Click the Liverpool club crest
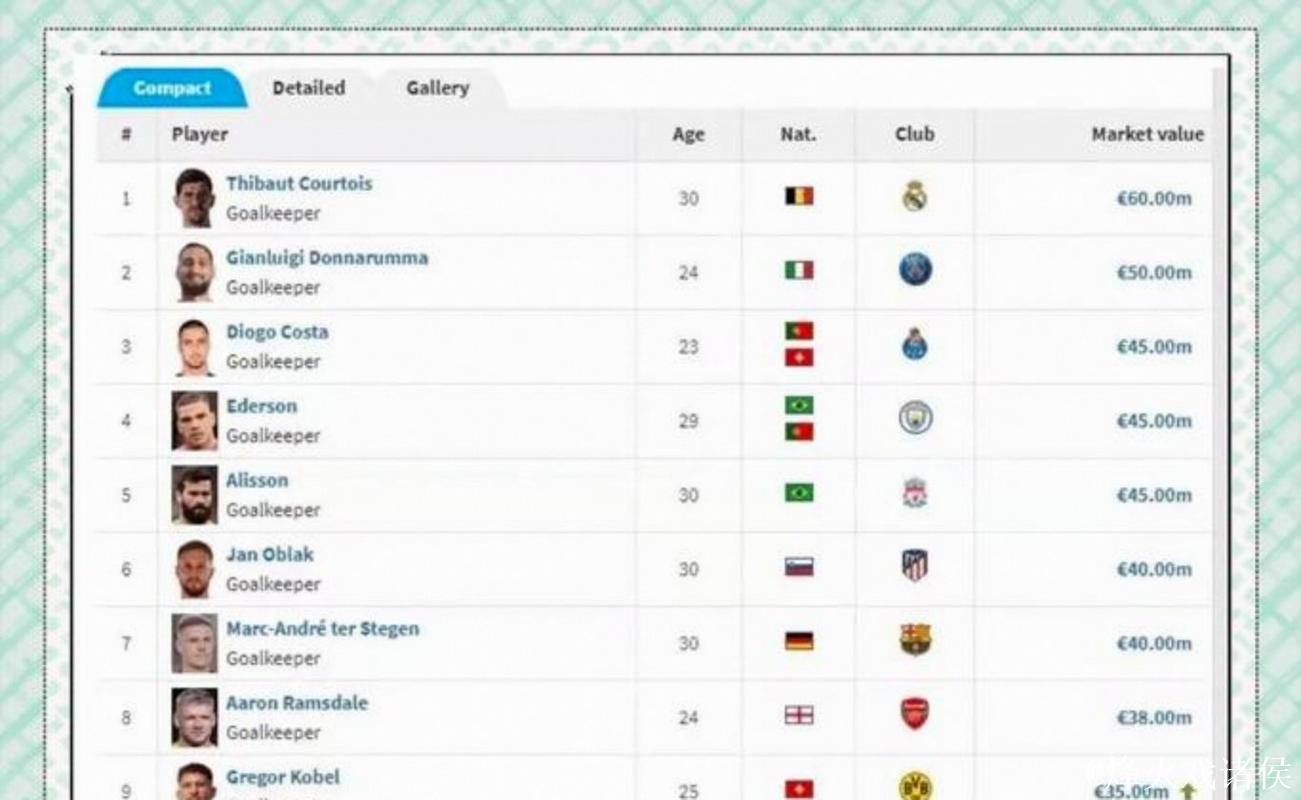Screen dimensions: 1301x800 tap(914, 493)
